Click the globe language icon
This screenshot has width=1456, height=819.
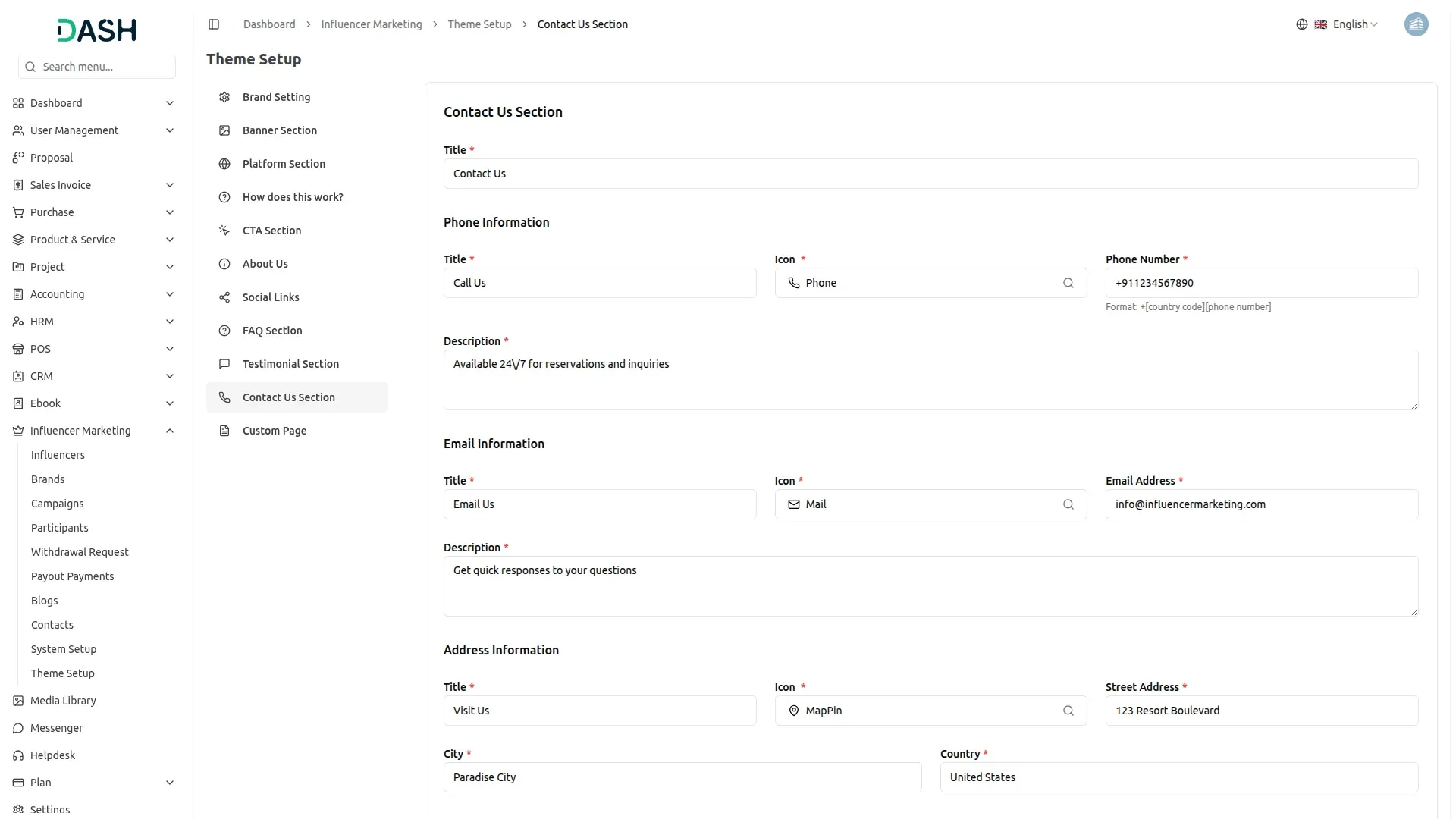[x=1301, y=24]
